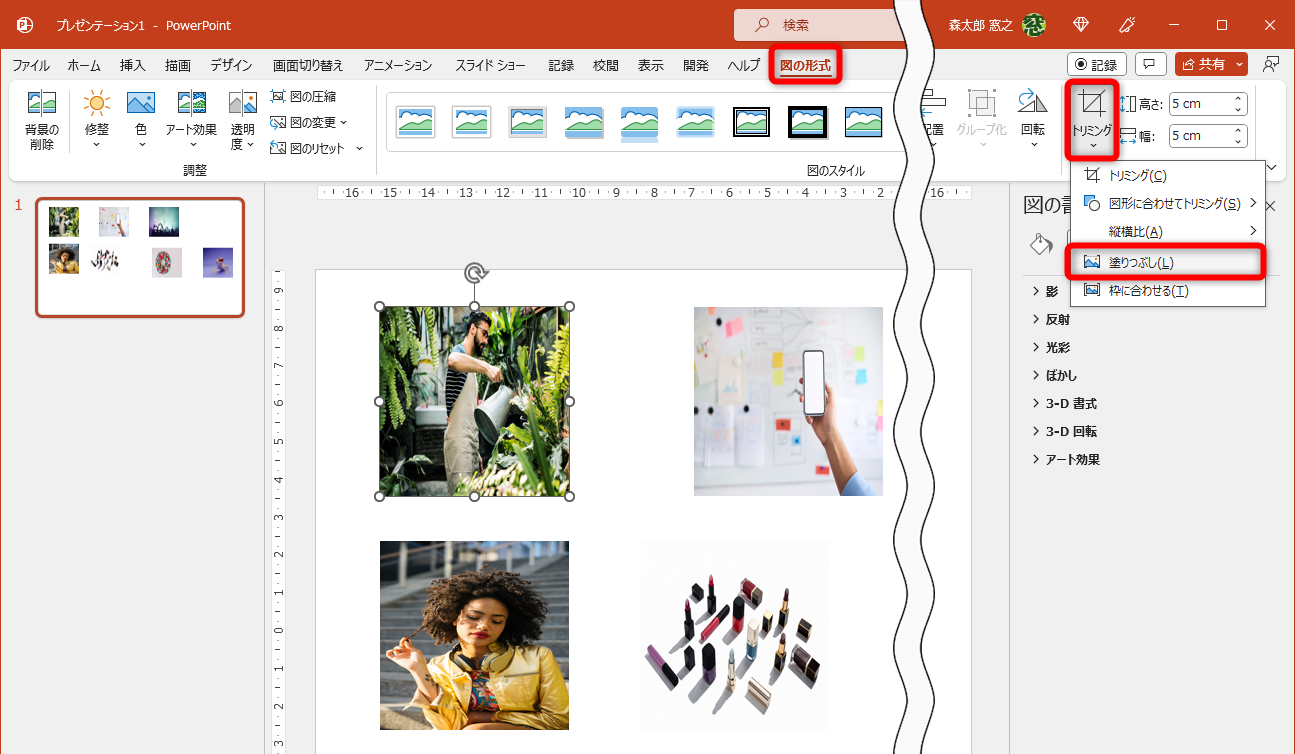The image size is (1295, 754).
Task: Switch to the 描画 tab
Action: coord(178,65)
